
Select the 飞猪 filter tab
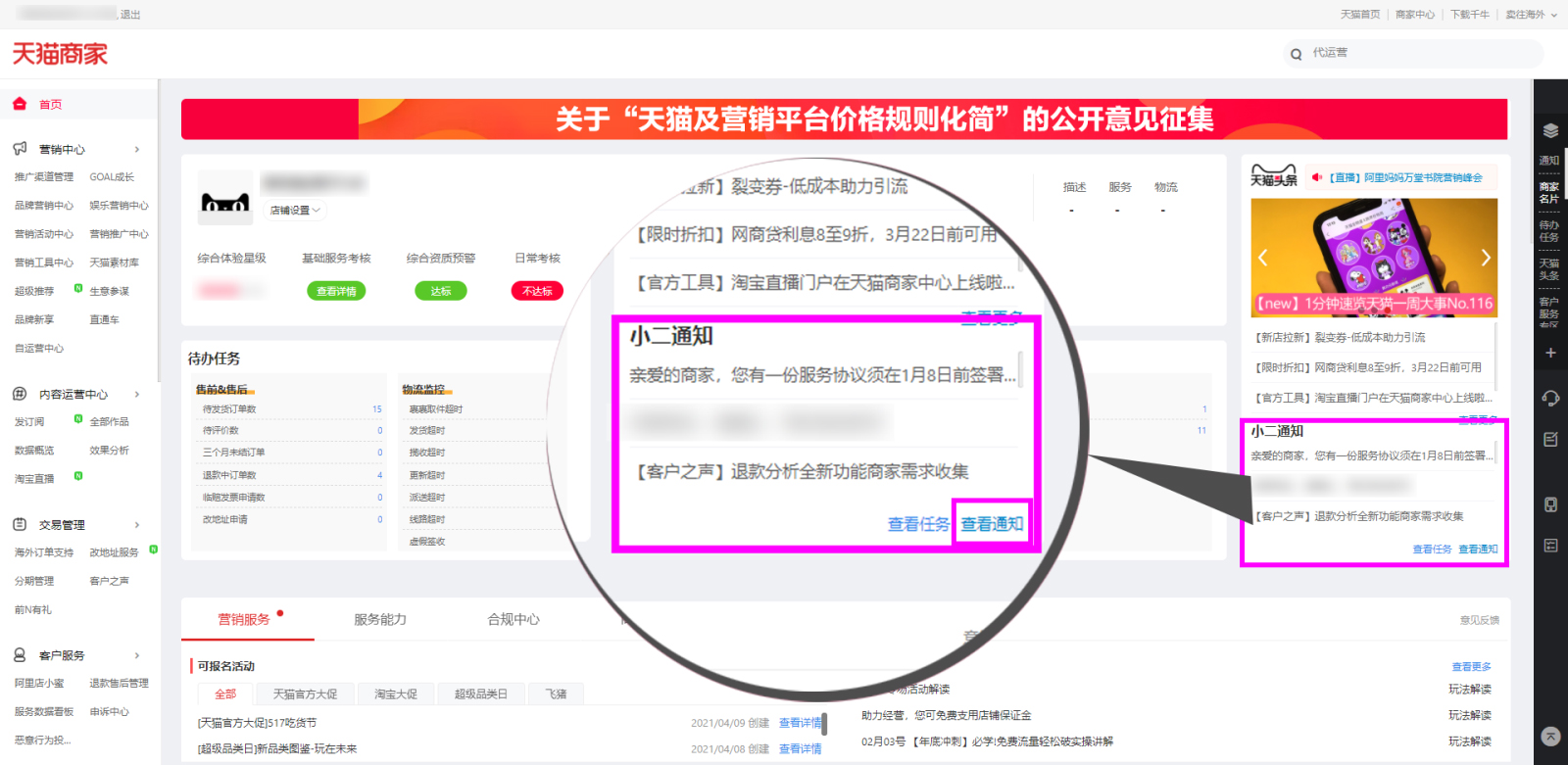[557, 693]
